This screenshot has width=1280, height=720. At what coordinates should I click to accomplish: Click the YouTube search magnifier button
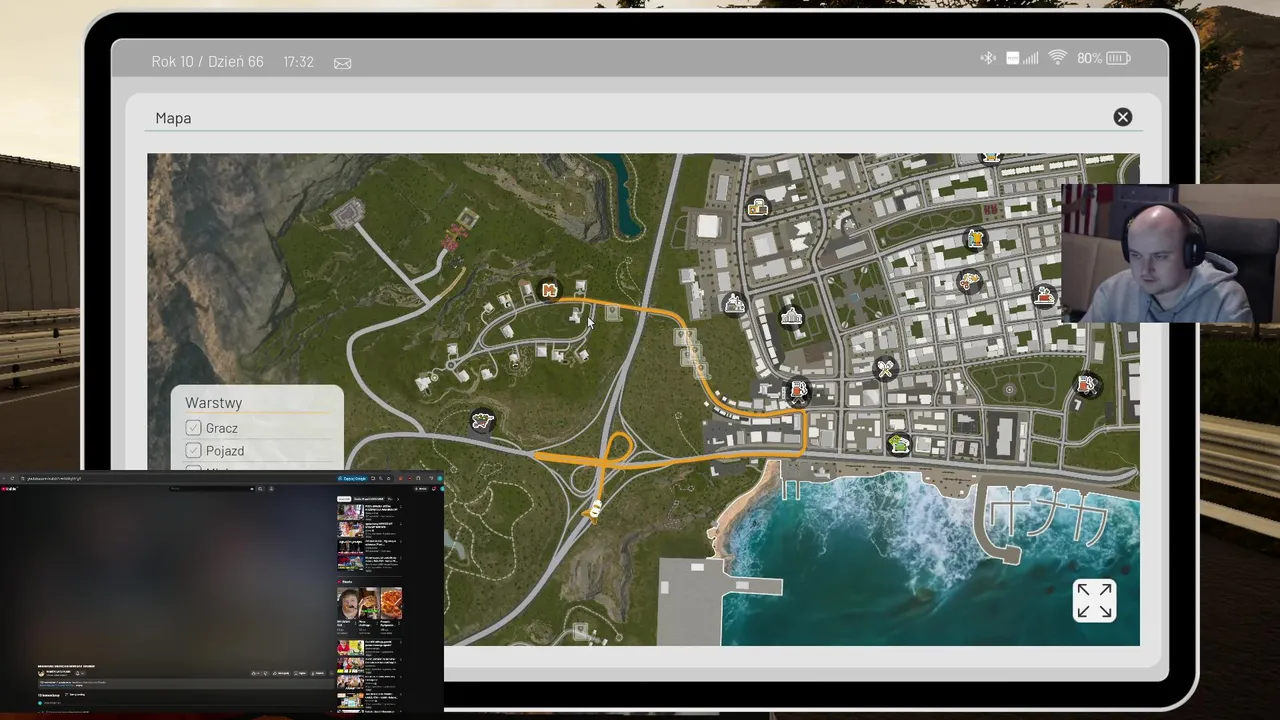pyautogui.click(x=260, y=489)
